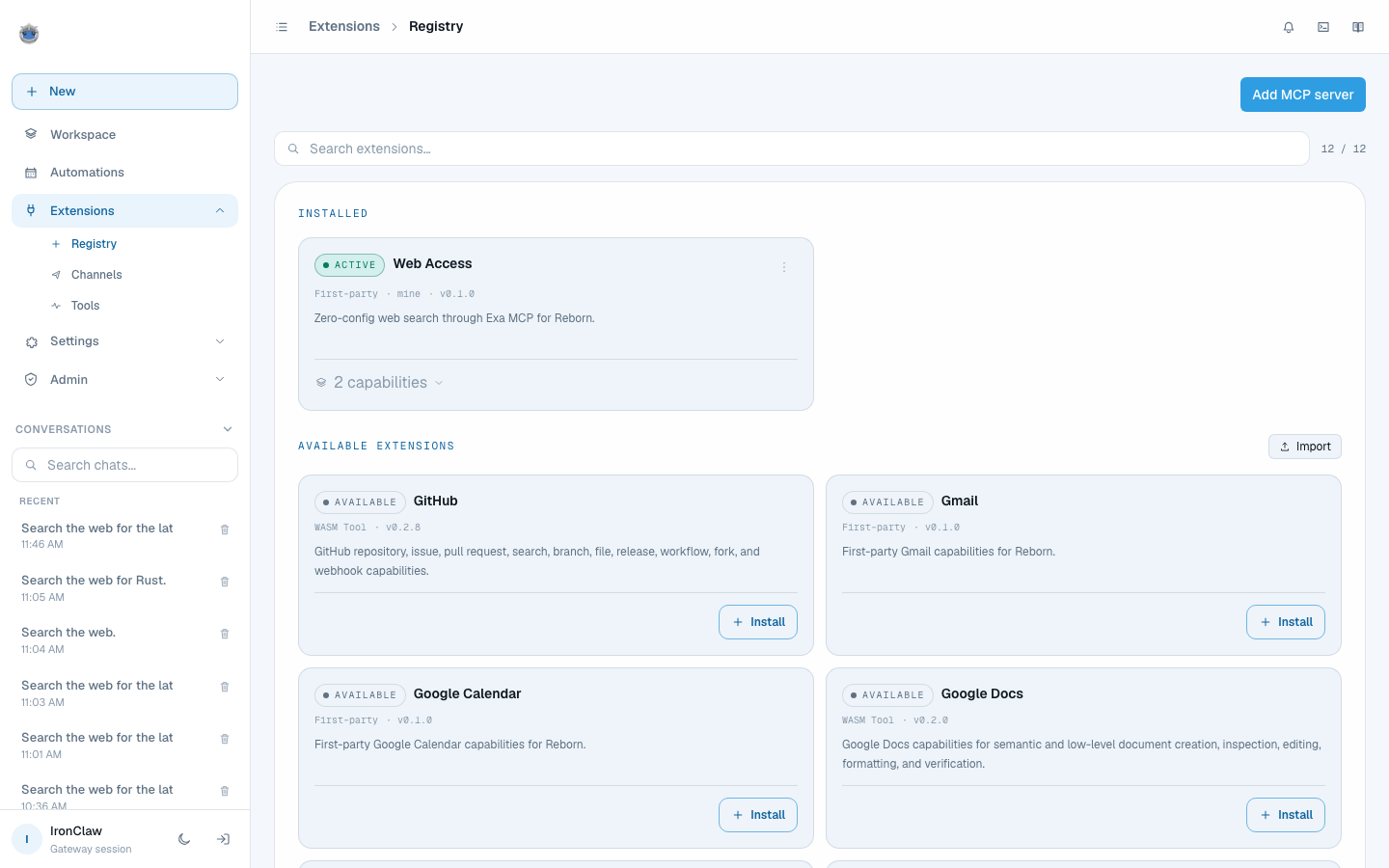Open the terminal panel icon in header
The width and height of the screenshot is (1389, 868).
click(x=1323, y=27)
